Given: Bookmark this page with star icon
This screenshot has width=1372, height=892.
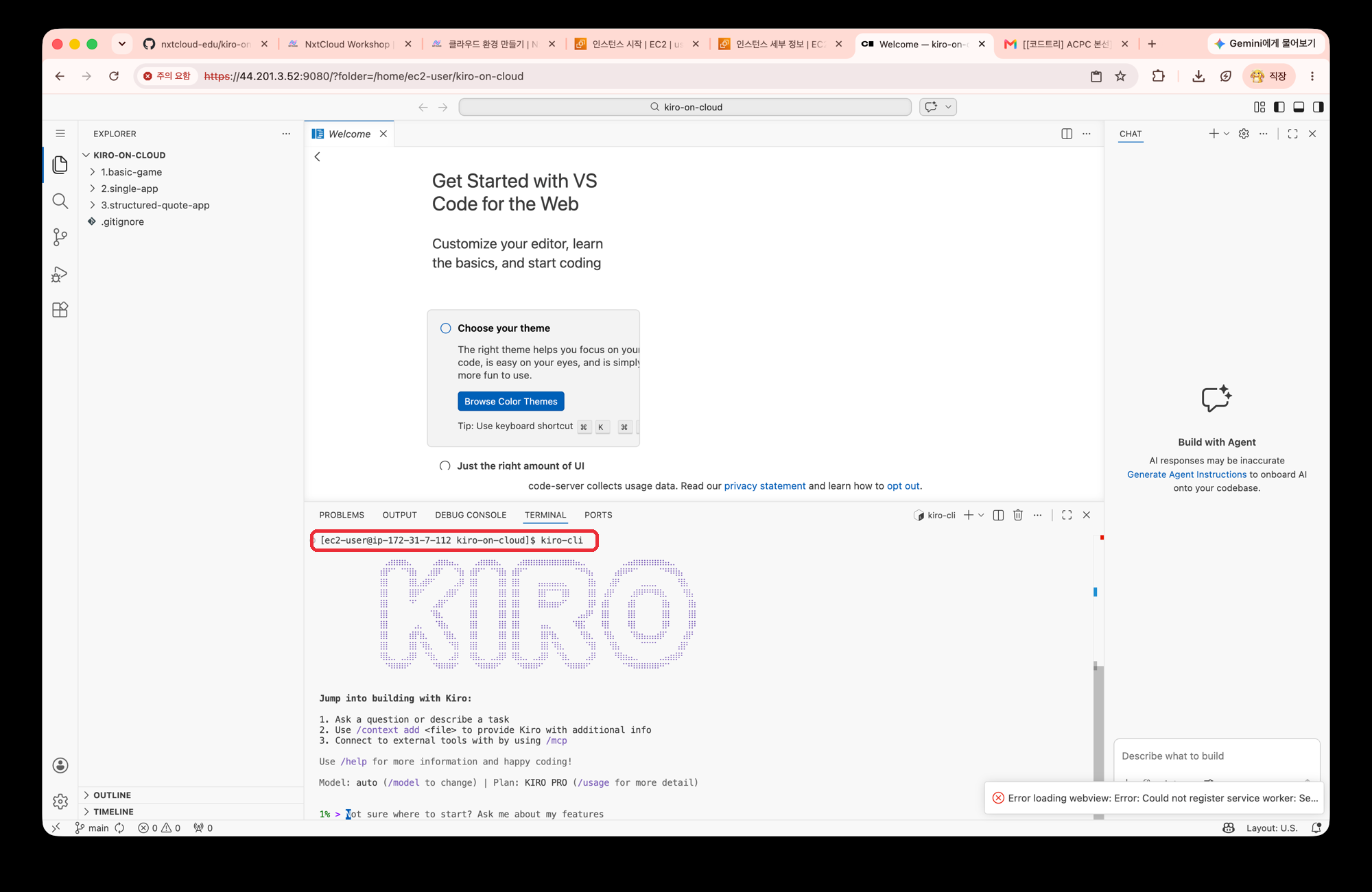Looking at the screenshot, I should click(x=1120, y=76).
